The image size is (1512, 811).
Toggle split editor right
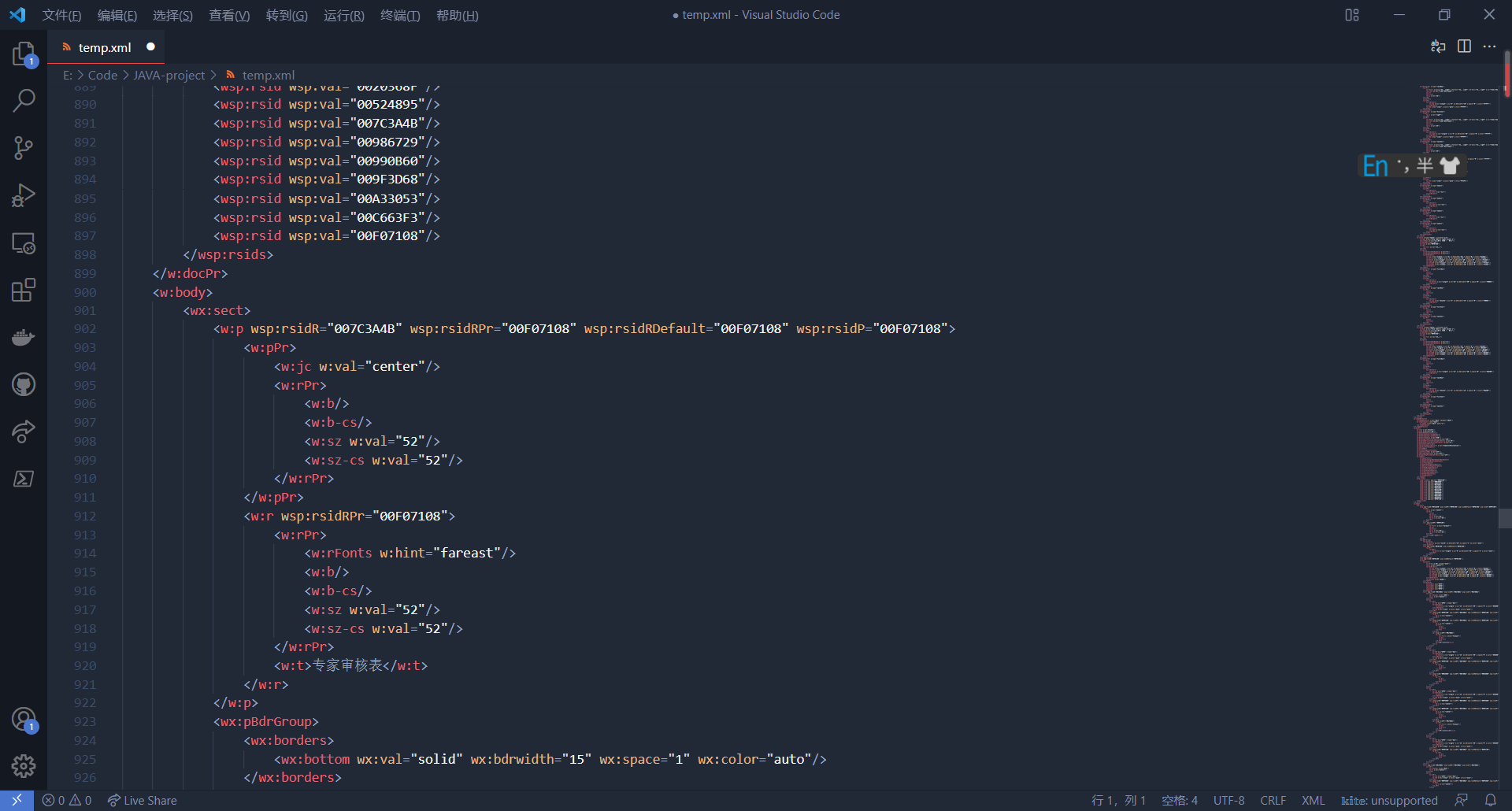click(x=1464, y=46)
